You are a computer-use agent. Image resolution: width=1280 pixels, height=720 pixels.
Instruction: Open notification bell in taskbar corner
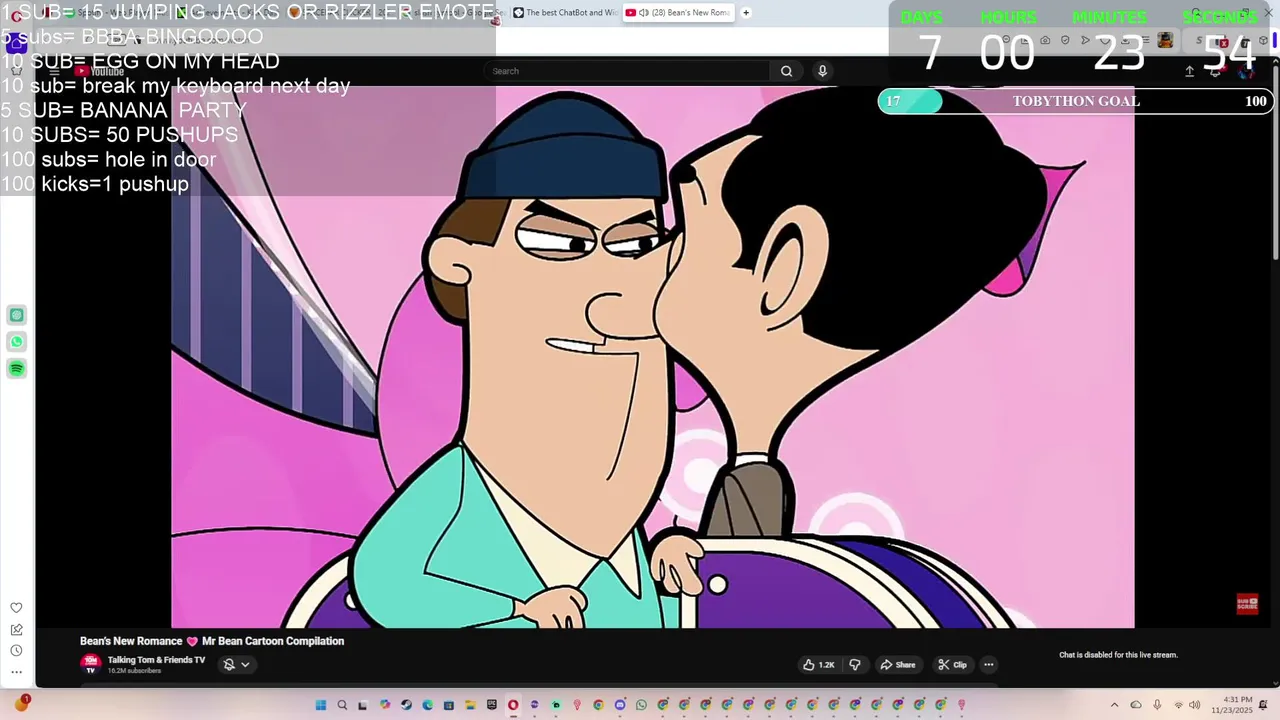coord(1263,705)
